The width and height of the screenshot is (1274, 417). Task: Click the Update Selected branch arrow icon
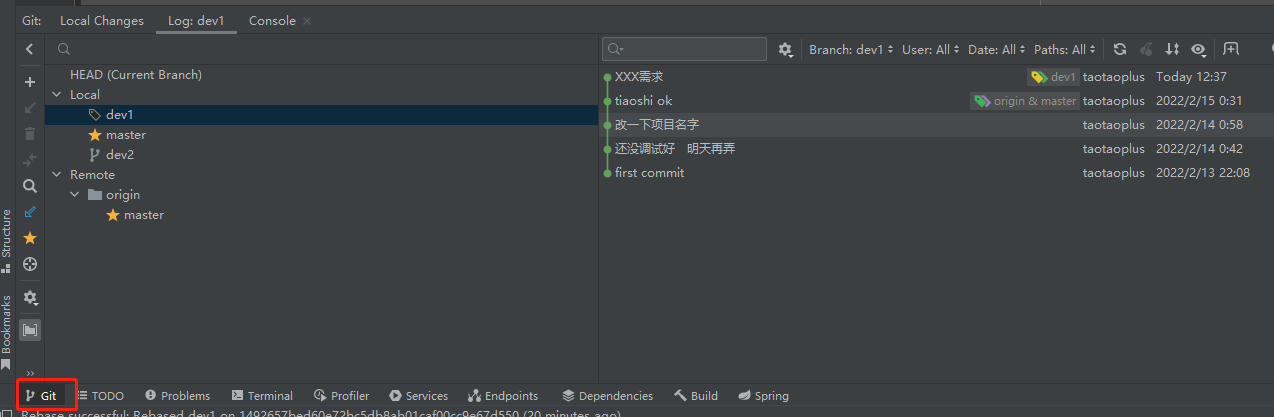click(30, 108)
